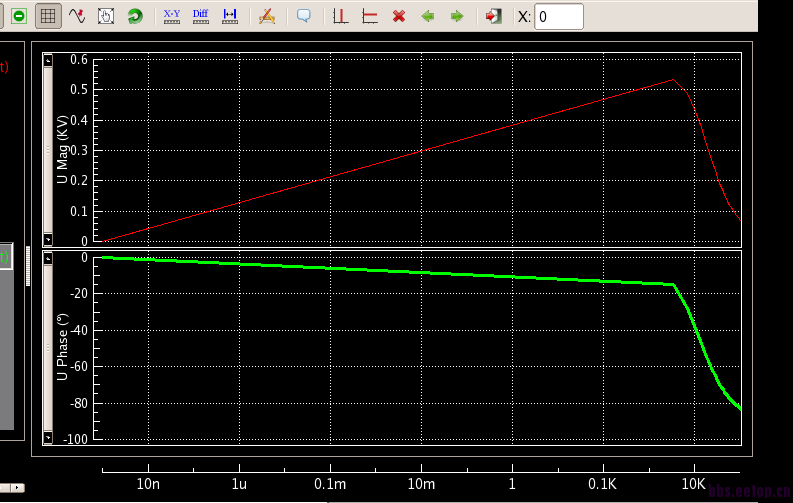
Task: Click the export/exit door icon
Action: point(493,16)
